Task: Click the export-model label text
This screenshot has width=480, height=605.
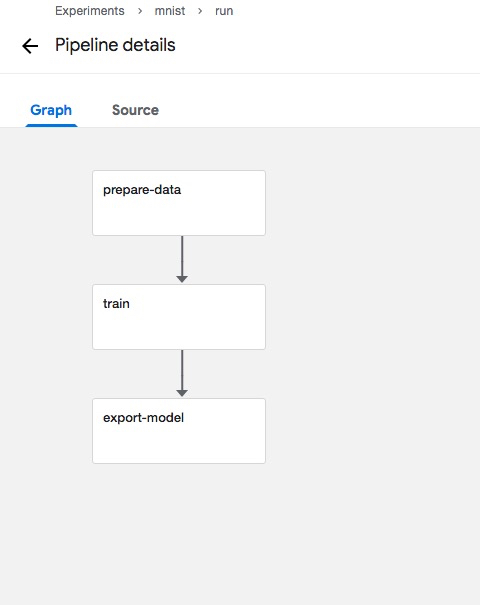Action: pyautogui.click(x=144, y=418)
